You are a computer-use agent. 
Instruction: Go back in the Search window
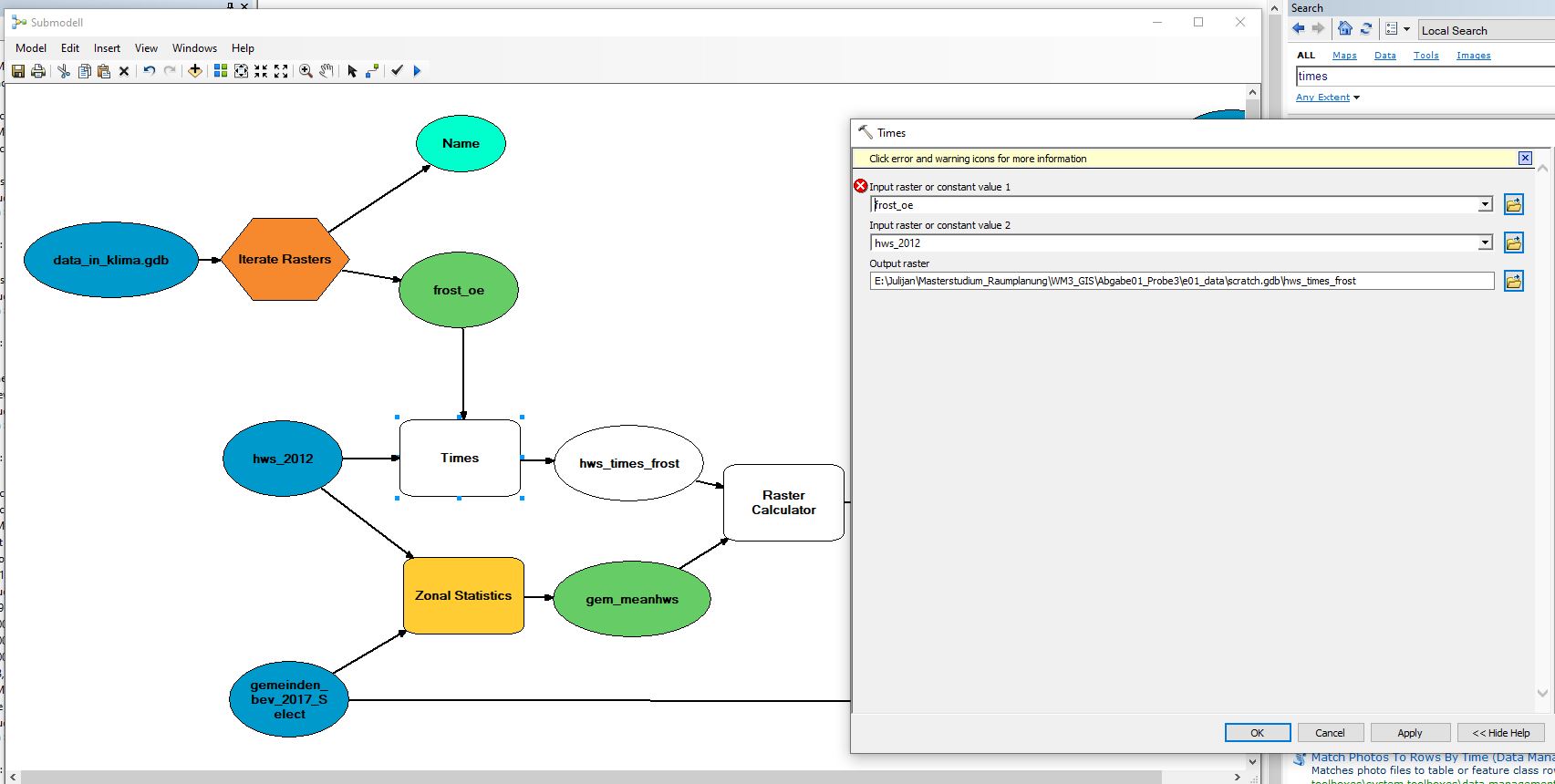pyautogui.click(x=1299, y=29)
